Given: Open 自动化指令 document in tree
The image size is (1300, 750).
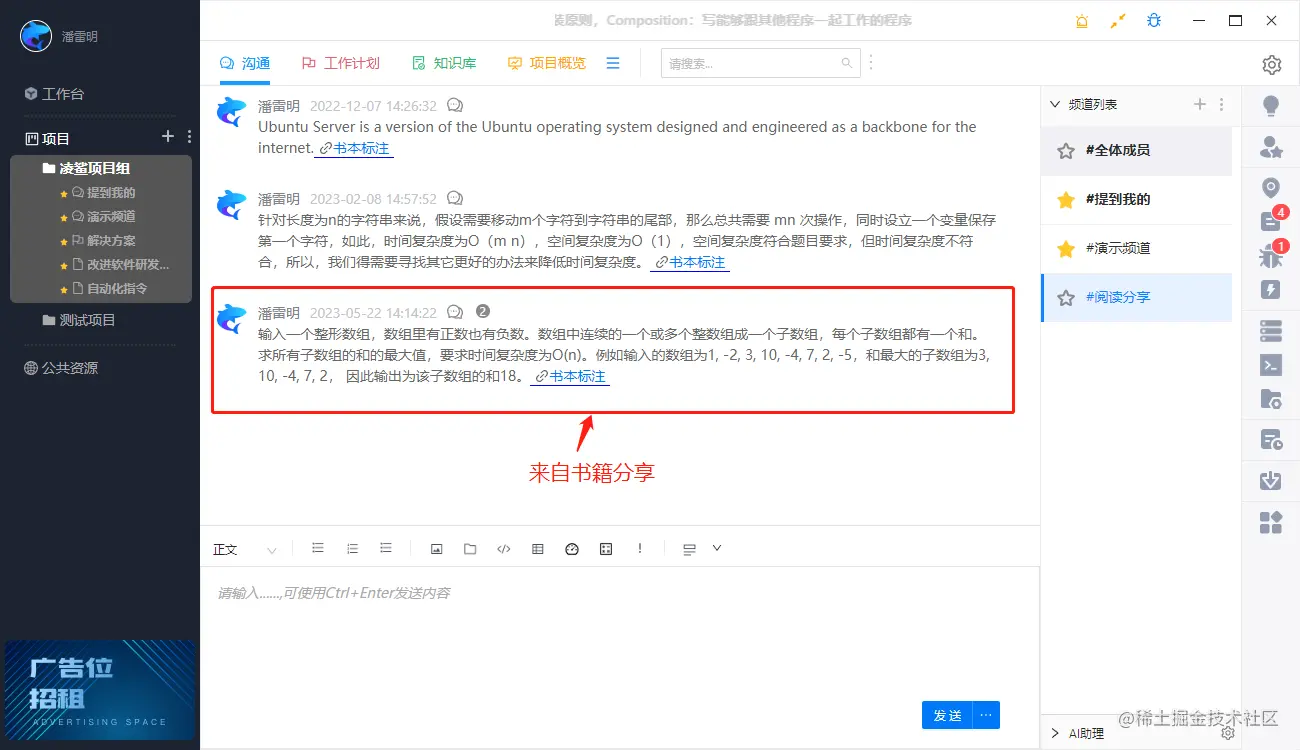Looking at the screenshot, I should pos(110,289).
